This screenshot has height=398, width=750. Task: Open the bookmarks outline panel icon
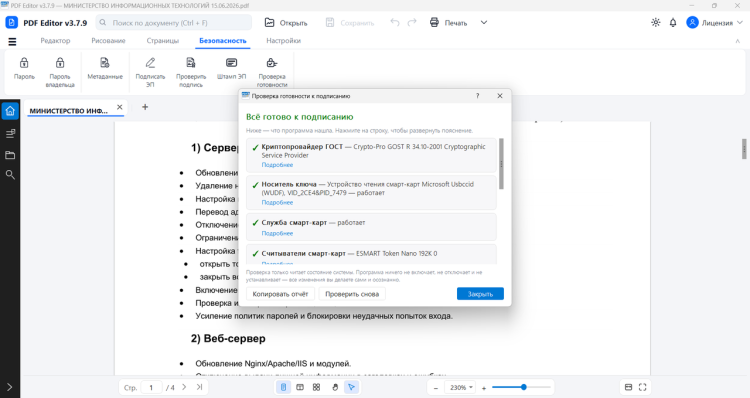point(10,133)
